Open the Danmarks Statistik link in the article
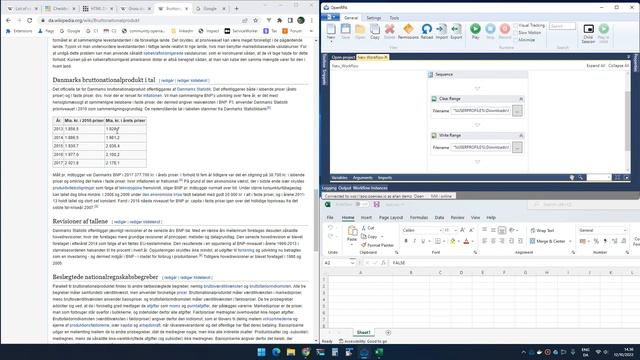The image size is (640, 360). pyautogui.click(x=194, y=89)
